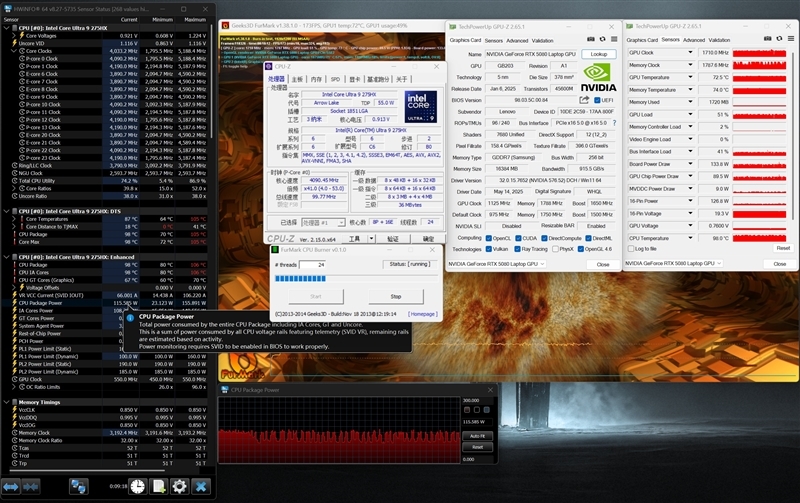This screenshot has height=503, width=800.
Task: Toggle UEFI checkbox in GPU-Z
Action: pyautogui.click(x=597, y=100)
